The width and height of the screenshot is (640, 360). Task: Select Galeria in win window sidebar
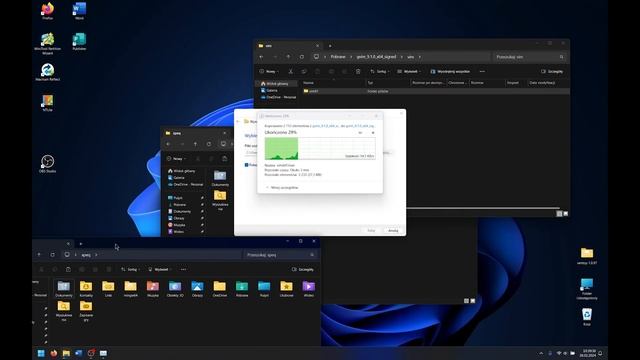click(x=271, y=90)
